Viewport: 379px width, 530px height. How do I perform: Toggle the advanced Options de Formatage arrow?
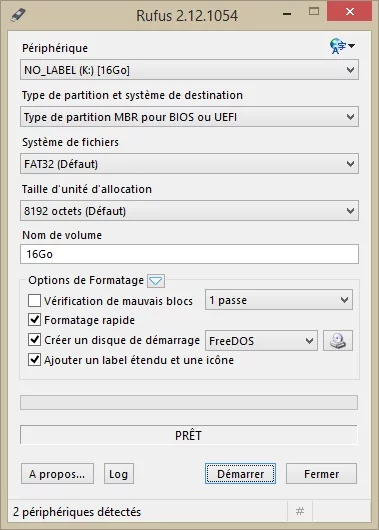coord(156,281)
